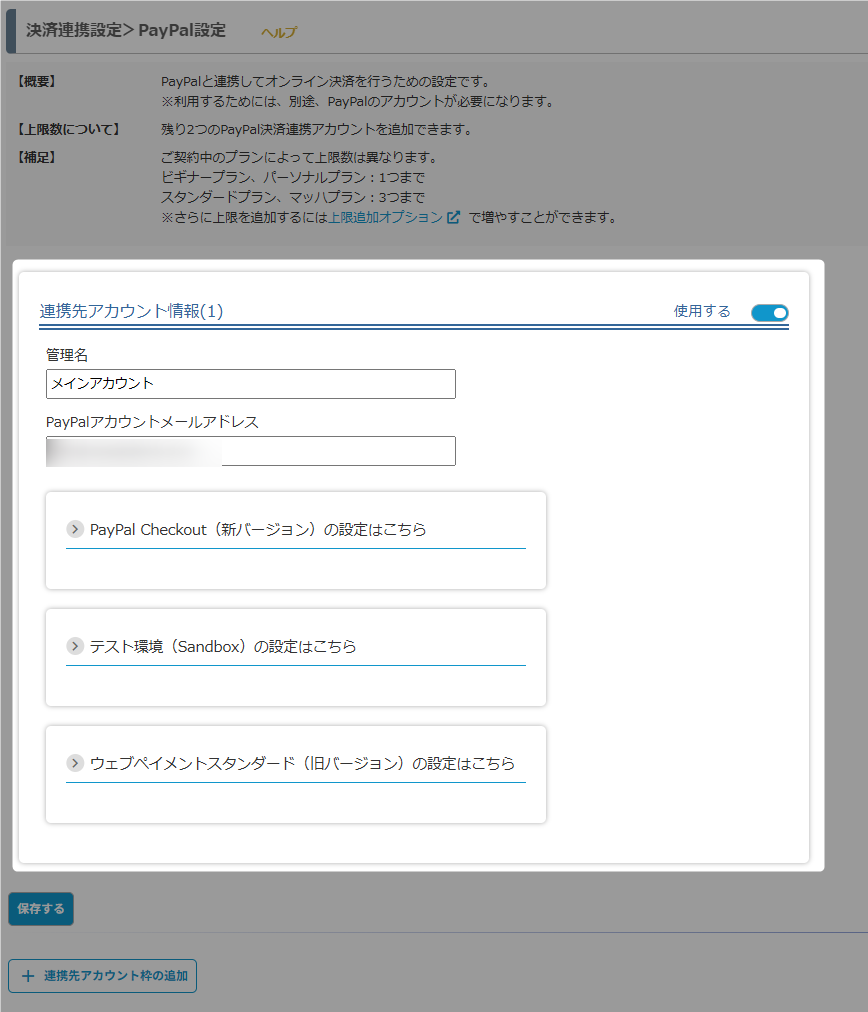Expand PayPal Checkout（新バージョン）の設定はこちら
868x1012 pixels.
pos(258,529)
